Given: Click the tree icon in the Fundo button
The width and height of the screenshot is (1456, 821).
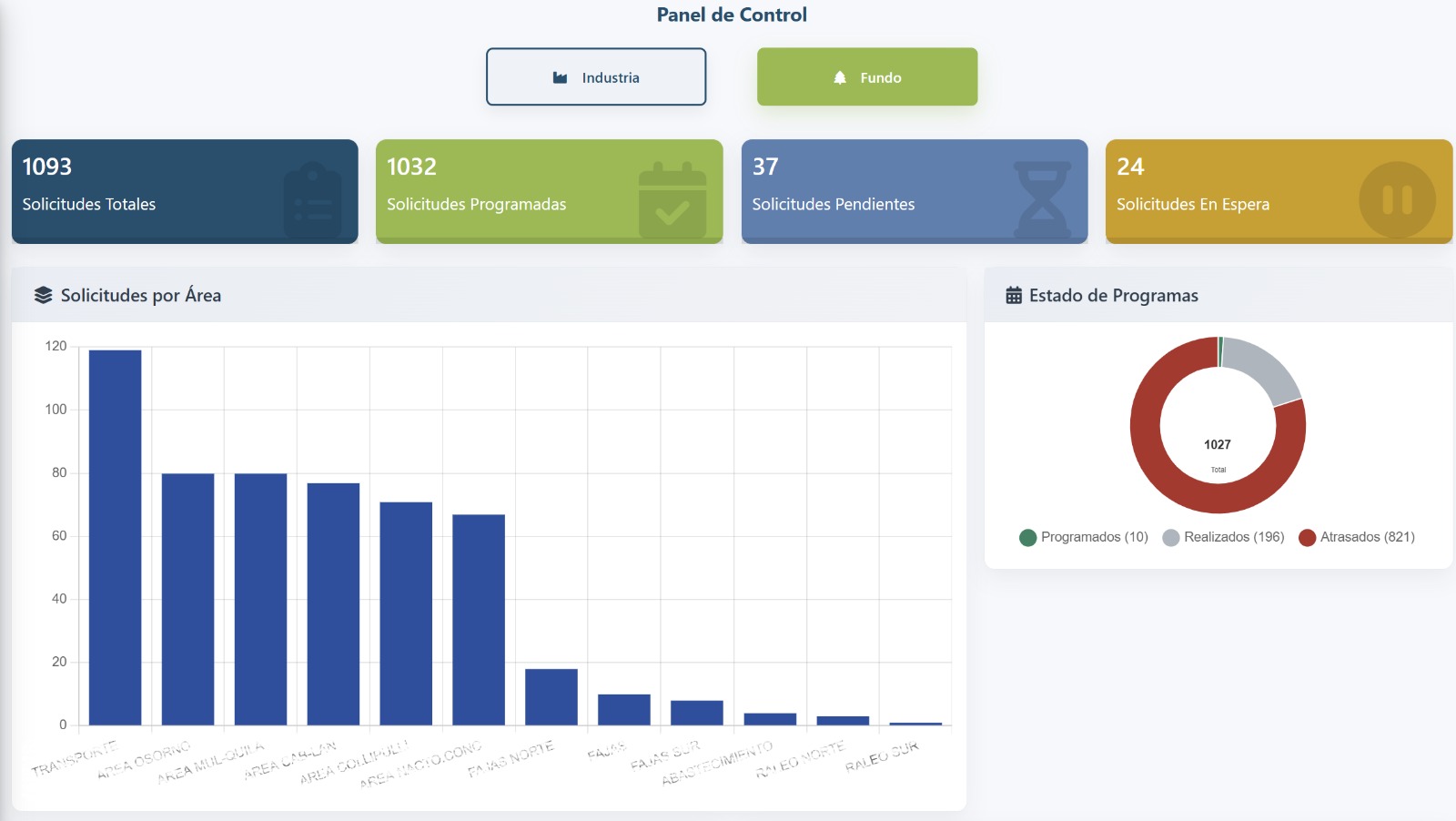Looking at the screenshot, I should [840, 77].
